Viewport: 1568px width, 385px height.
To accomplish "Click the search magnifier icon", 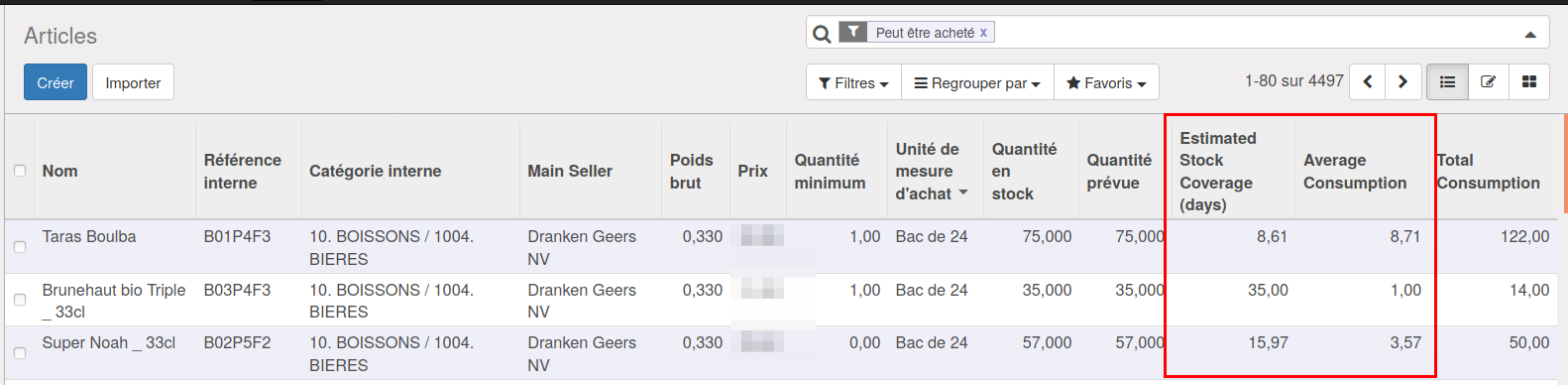I will [822, 34].
